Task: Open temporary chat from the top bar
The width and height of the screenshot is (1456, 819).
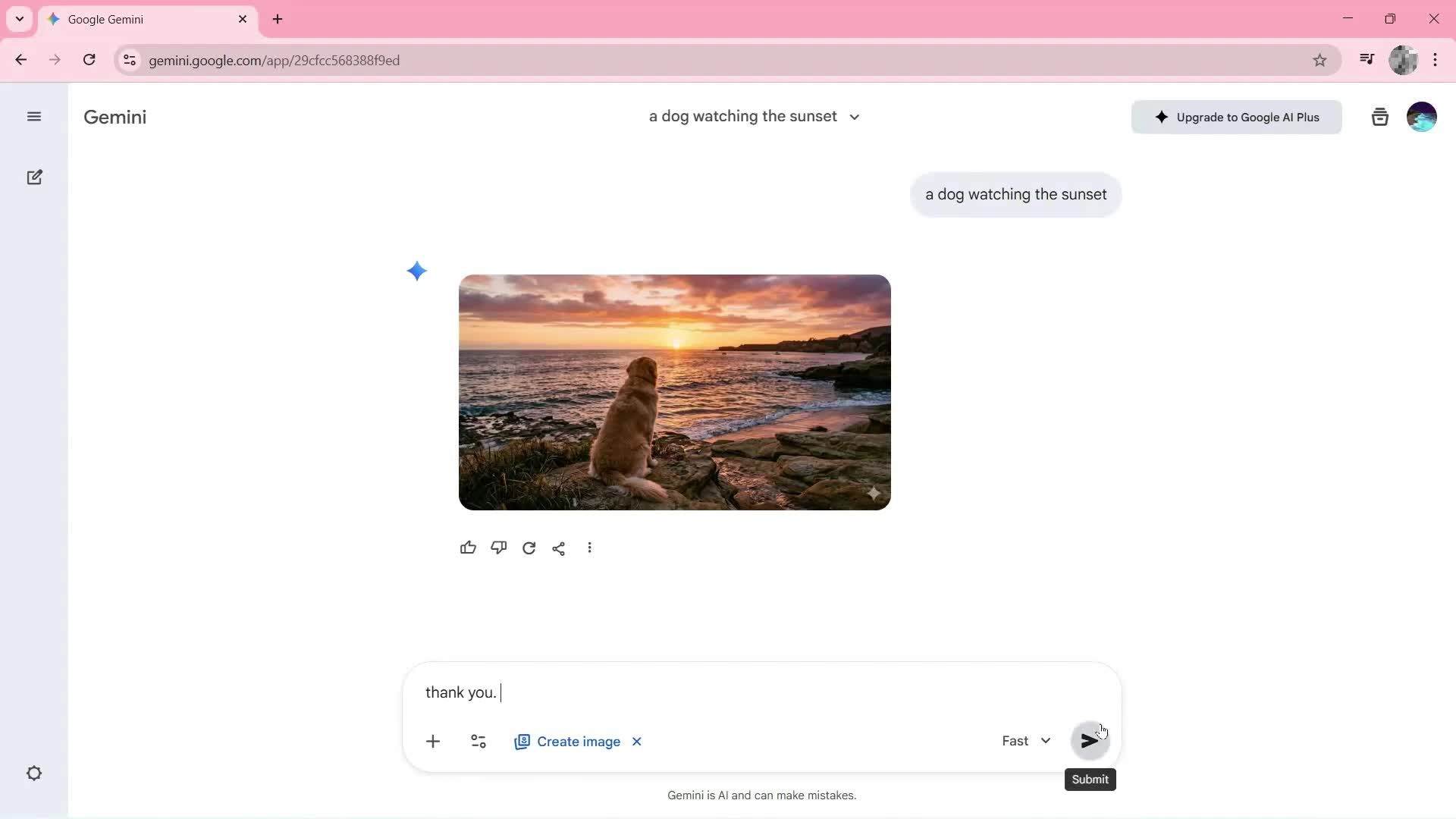Action: pos(1379,116)
